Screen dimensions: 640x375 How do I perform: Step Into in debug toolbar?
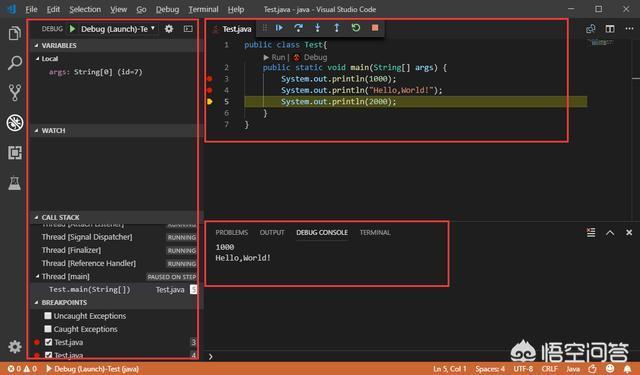(x=318, y=28)
